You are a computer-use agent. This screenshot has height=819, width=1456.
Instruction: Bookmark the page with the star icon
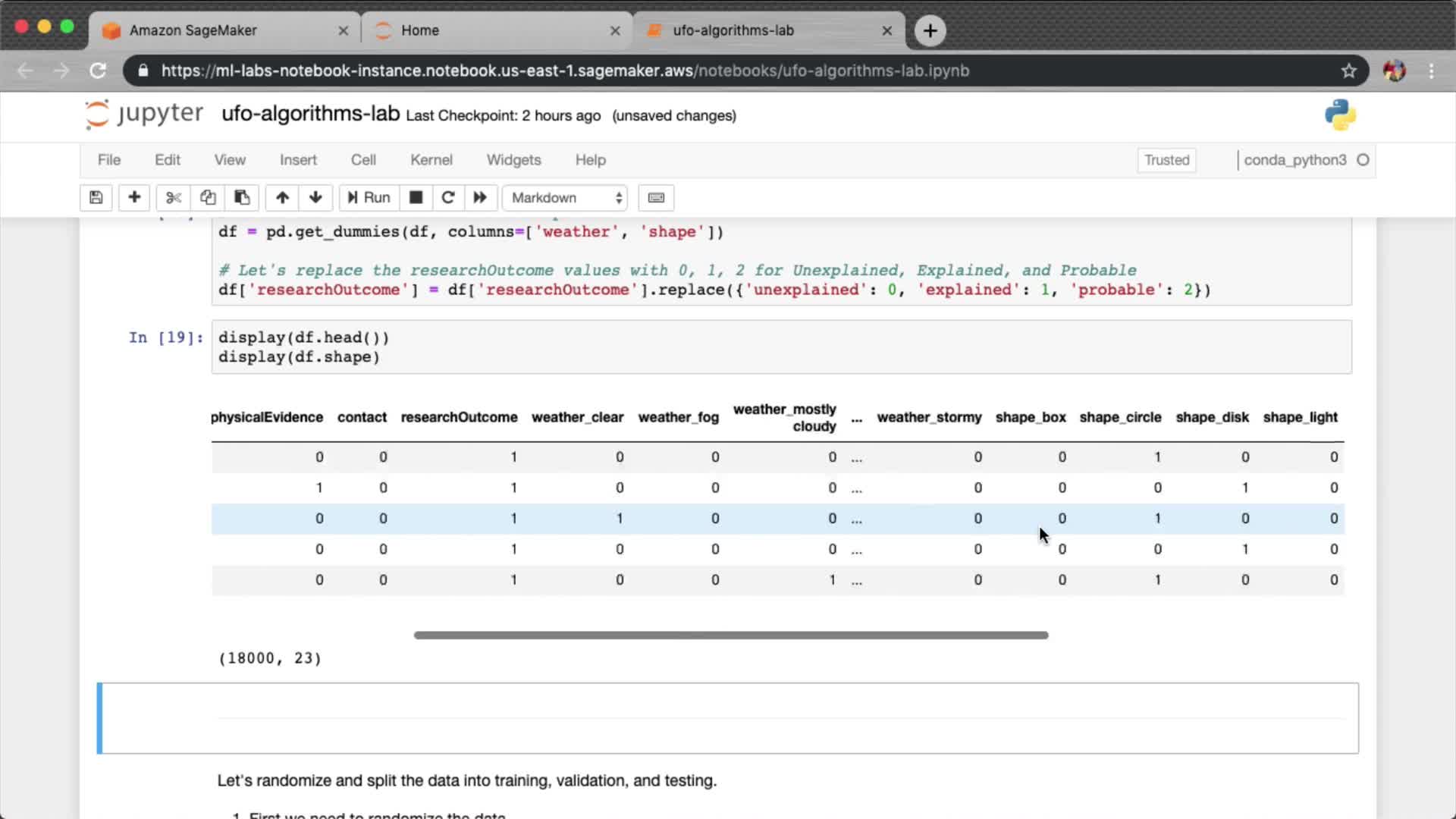[x=1348, y=71]
